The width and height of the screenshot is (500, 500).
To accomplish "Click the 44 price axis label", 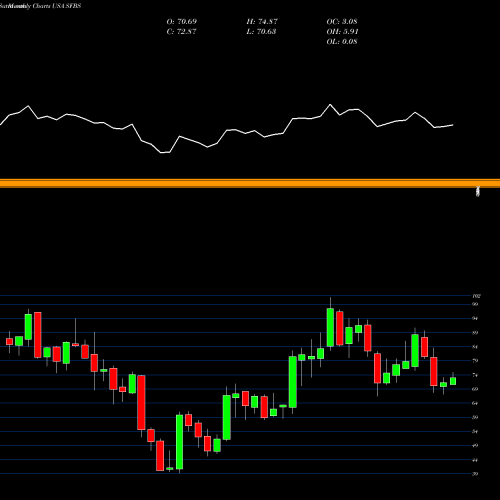I will 475,460.
